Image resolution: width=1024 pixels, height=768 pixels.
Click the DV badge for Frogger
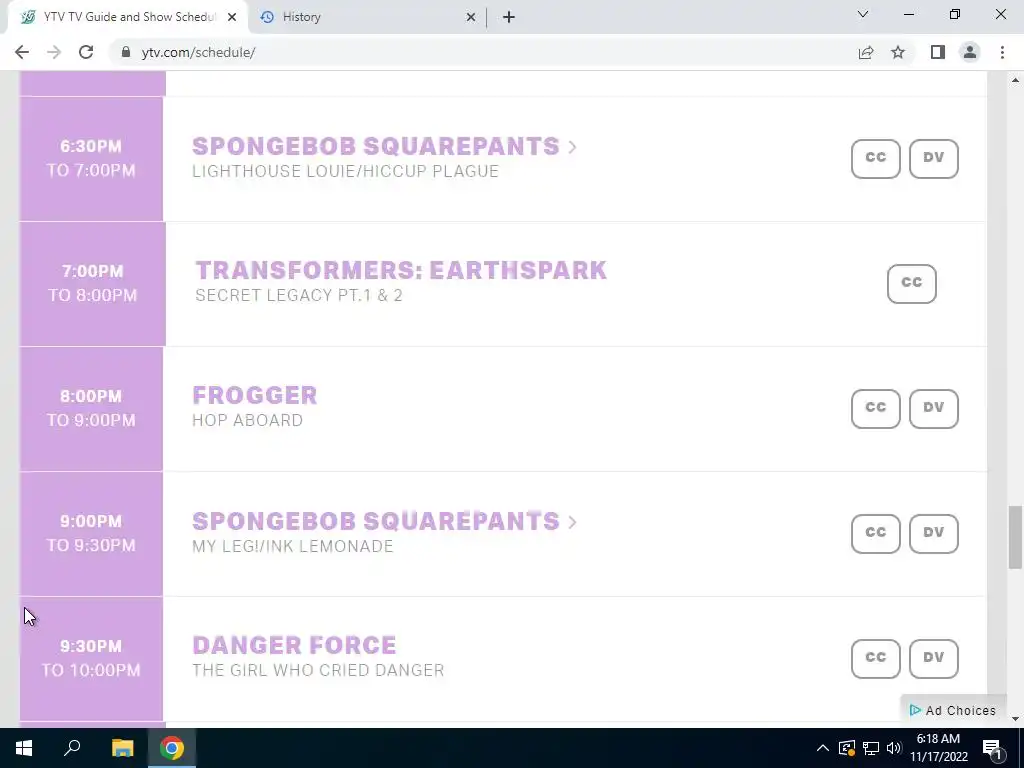[933, 408]
